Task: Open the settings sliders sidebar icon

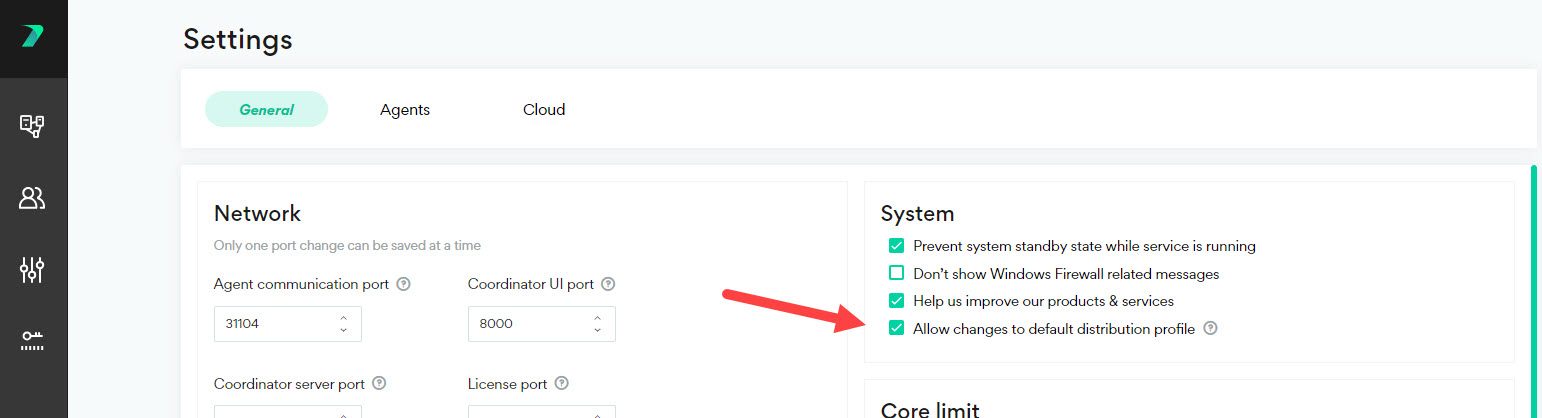Action: pos(32,269)
